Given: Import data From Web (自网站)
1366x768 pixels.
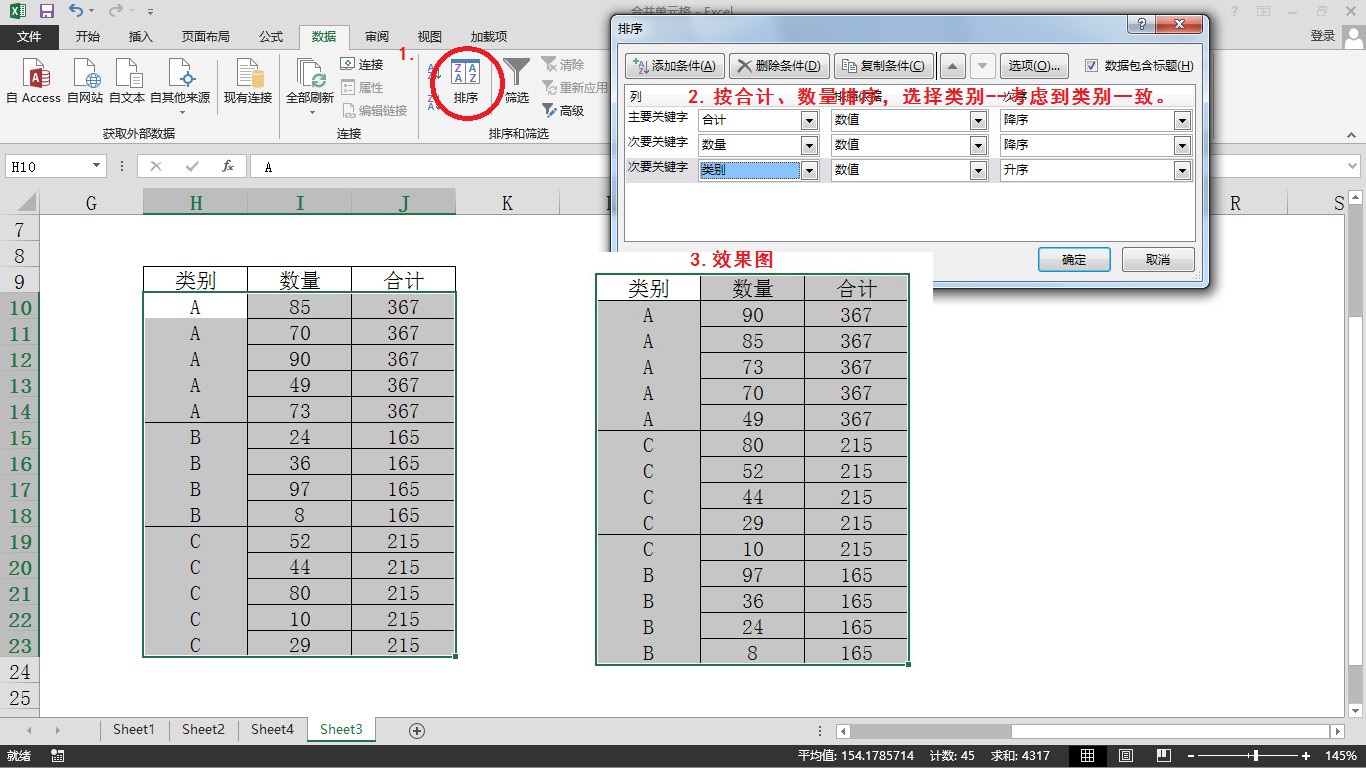Looking at the screenshot, I should click(x=85, y=82).
